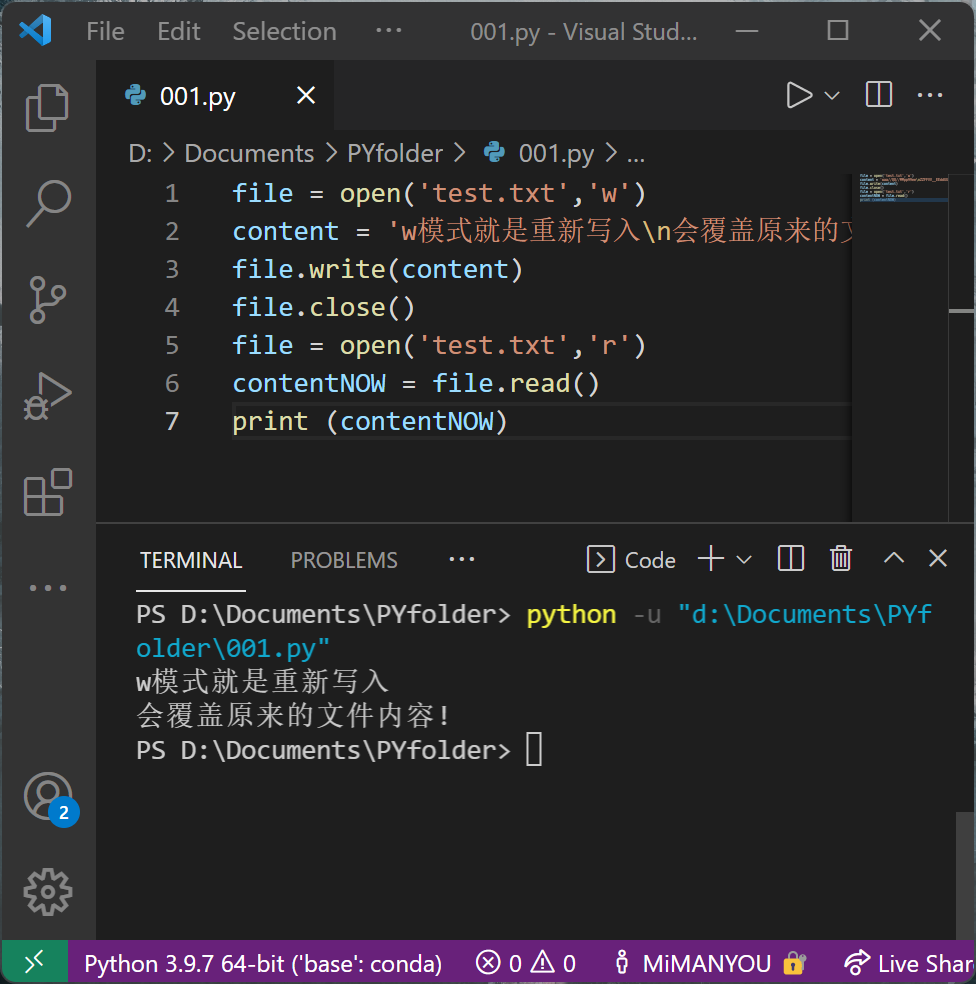Open the Search view icon

[x=47, y=203]
